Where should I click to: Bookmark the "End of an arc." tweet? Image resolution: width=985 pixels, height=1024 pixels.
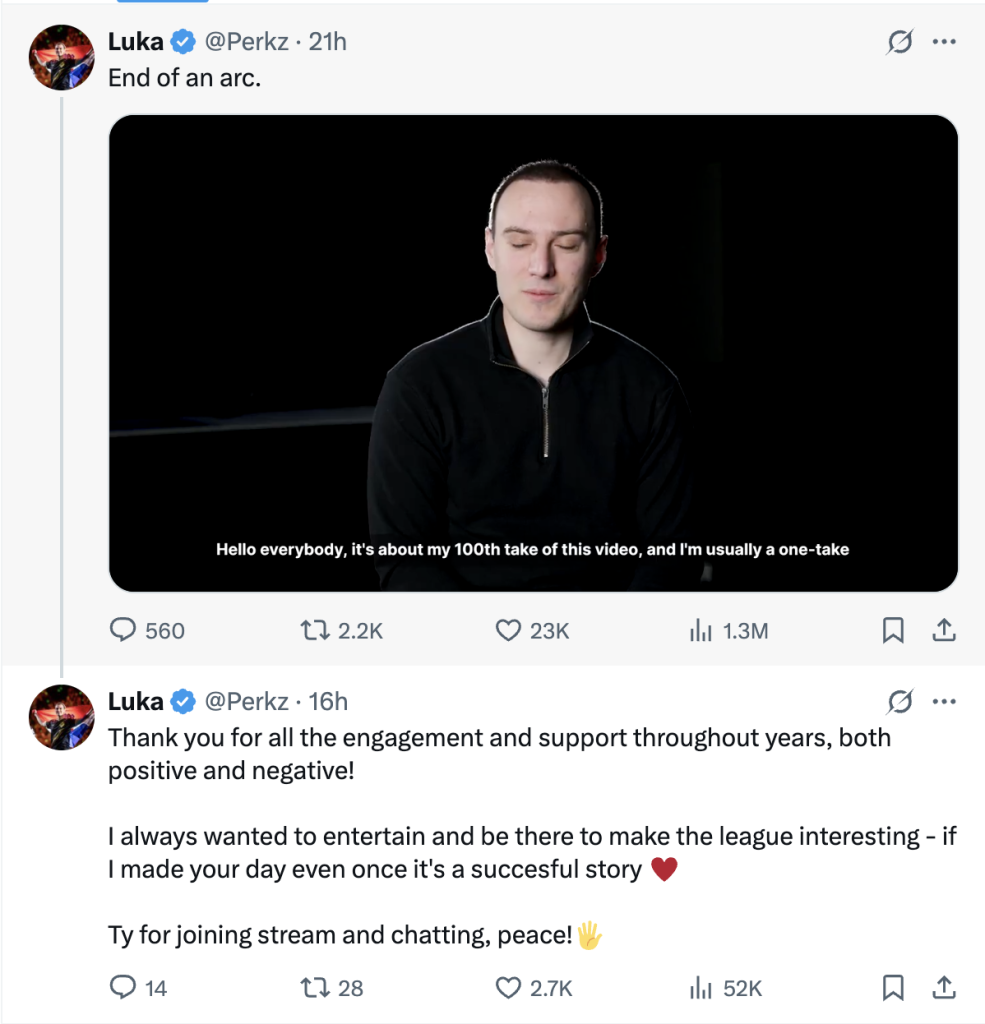893,630
